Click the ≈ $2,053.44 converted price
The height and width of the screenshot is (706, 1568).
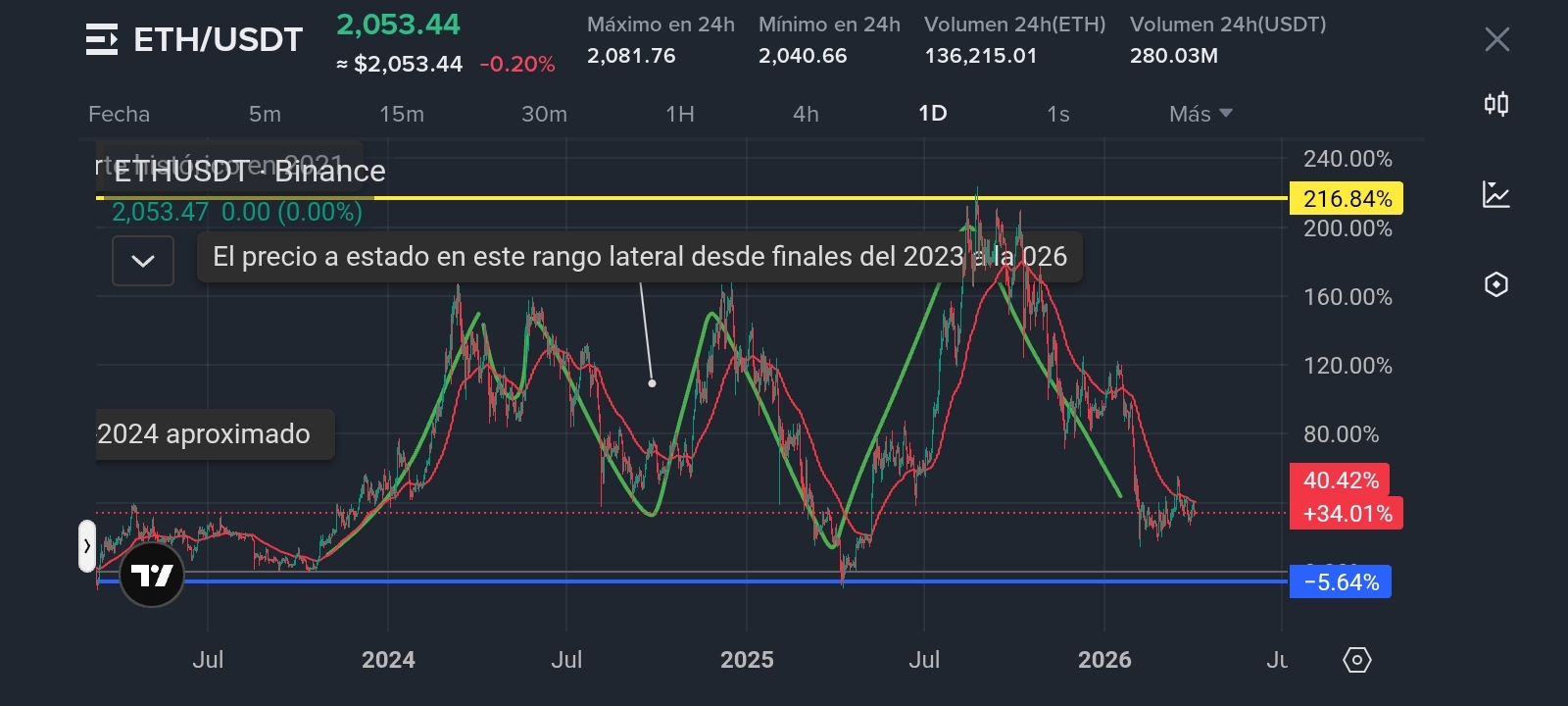399,65
